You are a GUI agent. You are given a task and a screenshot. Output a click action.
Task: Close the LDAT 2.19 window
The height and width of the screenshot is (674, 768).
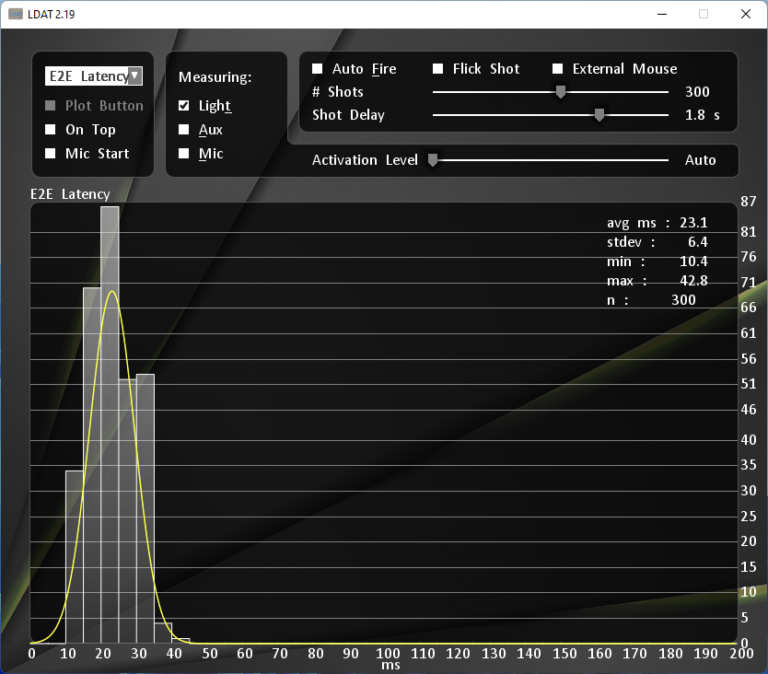tap(744, 14)
